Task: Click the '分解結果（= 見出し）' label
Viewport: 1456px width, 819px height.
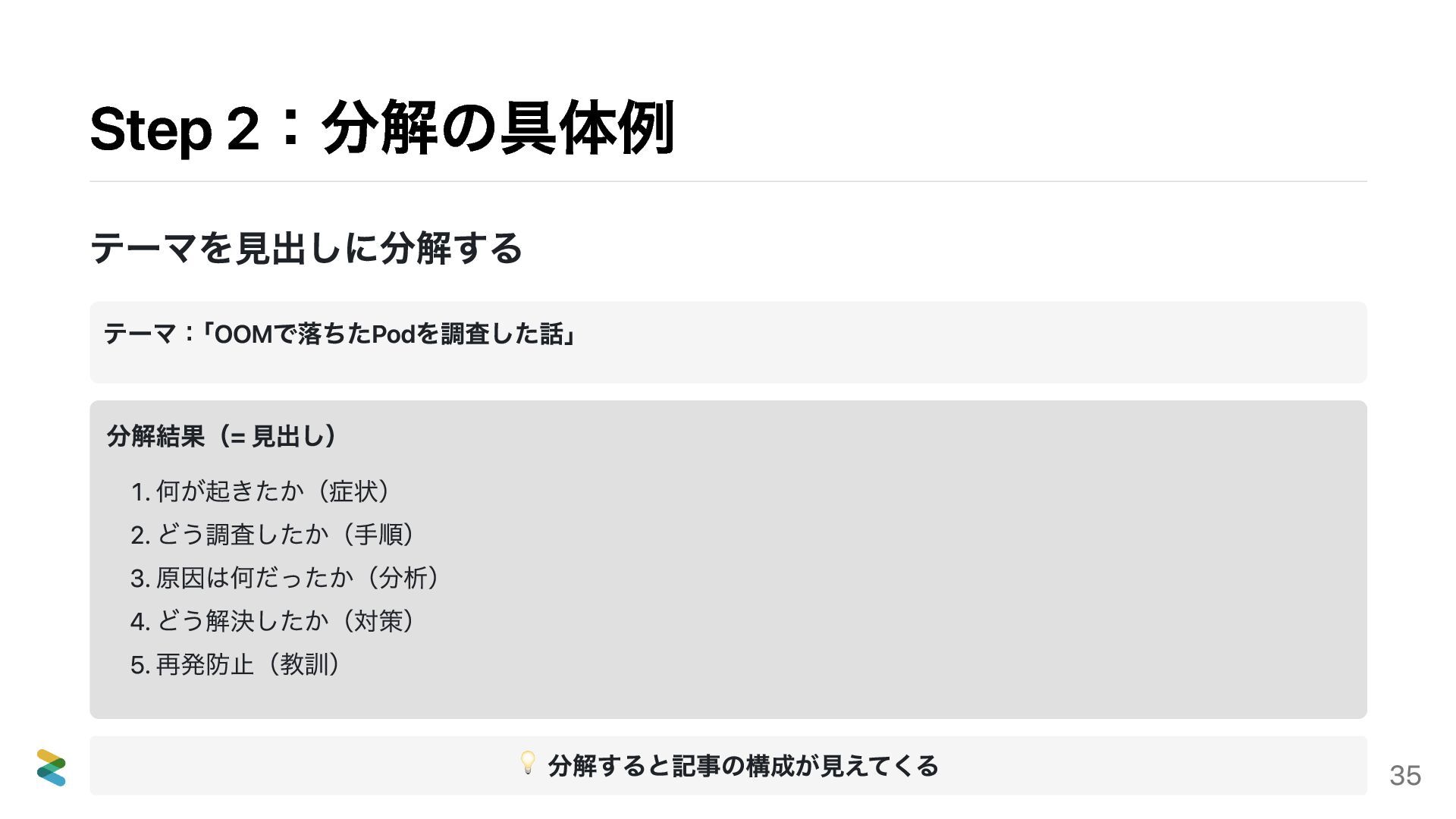Action: [x=221, y=436]
